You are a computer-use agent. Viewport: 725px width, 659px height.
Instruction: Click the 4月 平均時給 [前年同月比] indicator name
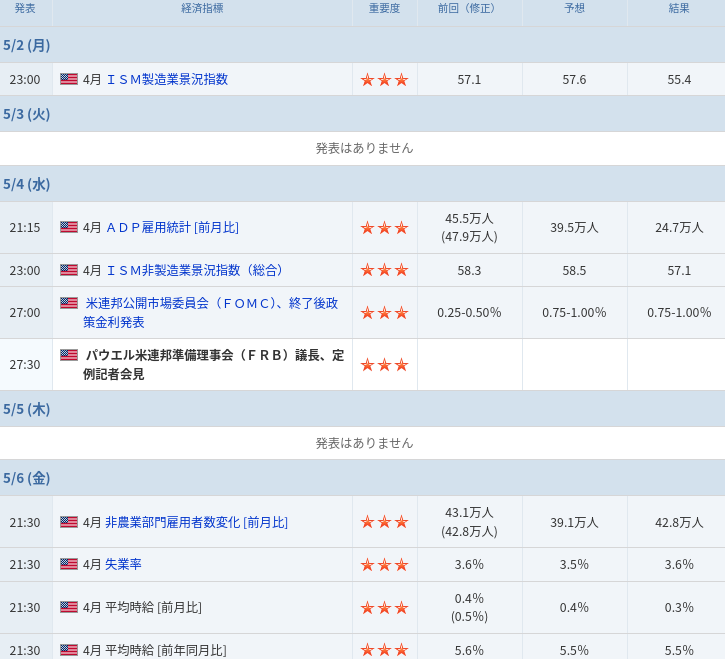[x=155, y=650]
